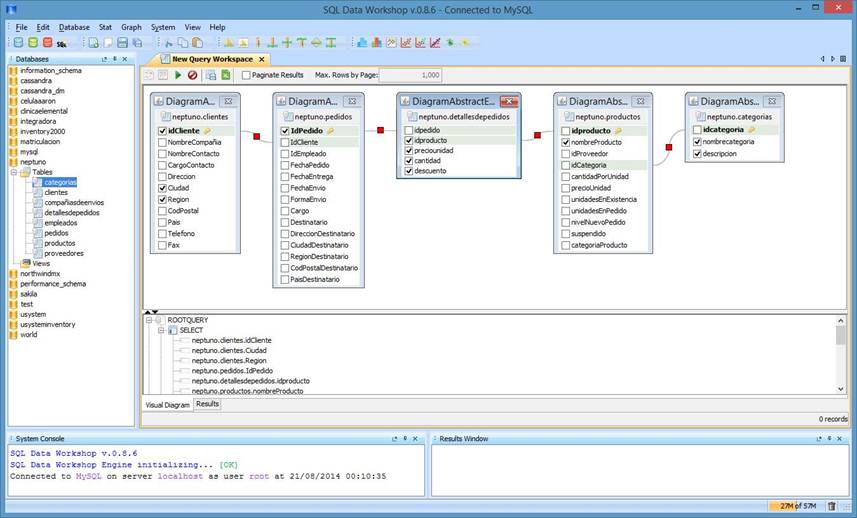The width and height of the screenshot is (857, 518).
Task: Click the save icon in main toolbar
Action: 122,43
